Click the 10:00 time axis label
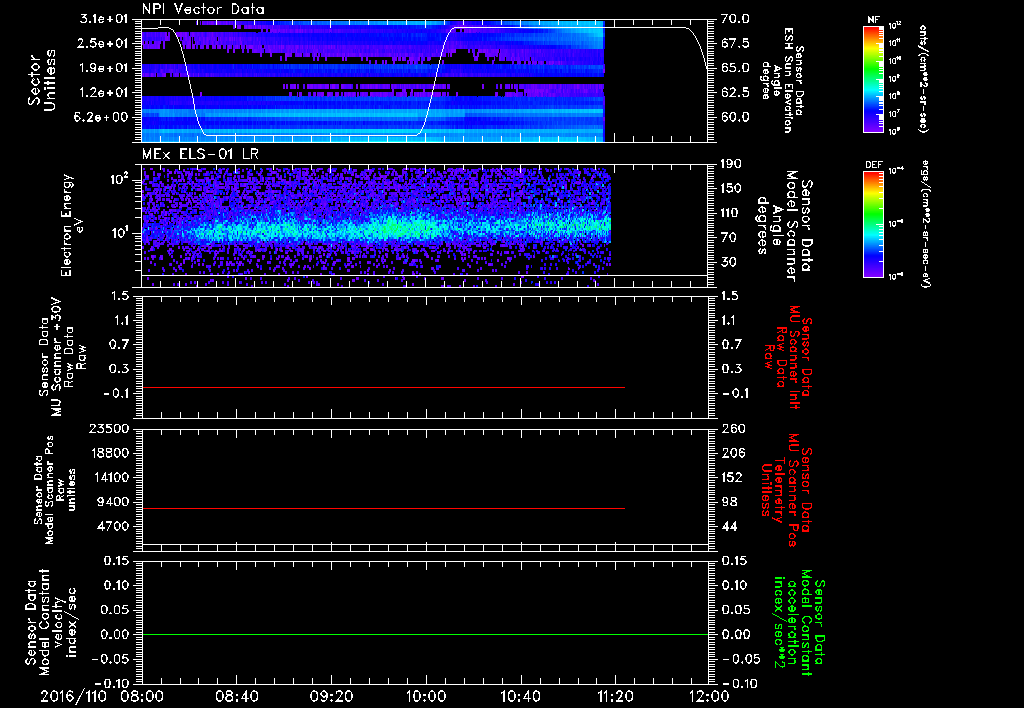Screen dimensions: 1024x708 [x=426, y=696]
